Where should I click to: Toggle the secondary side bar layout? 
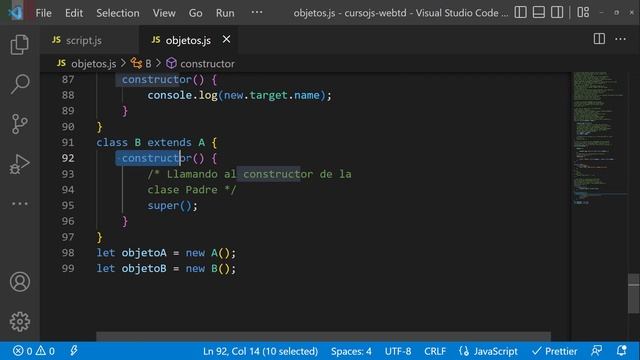(557, 12)
